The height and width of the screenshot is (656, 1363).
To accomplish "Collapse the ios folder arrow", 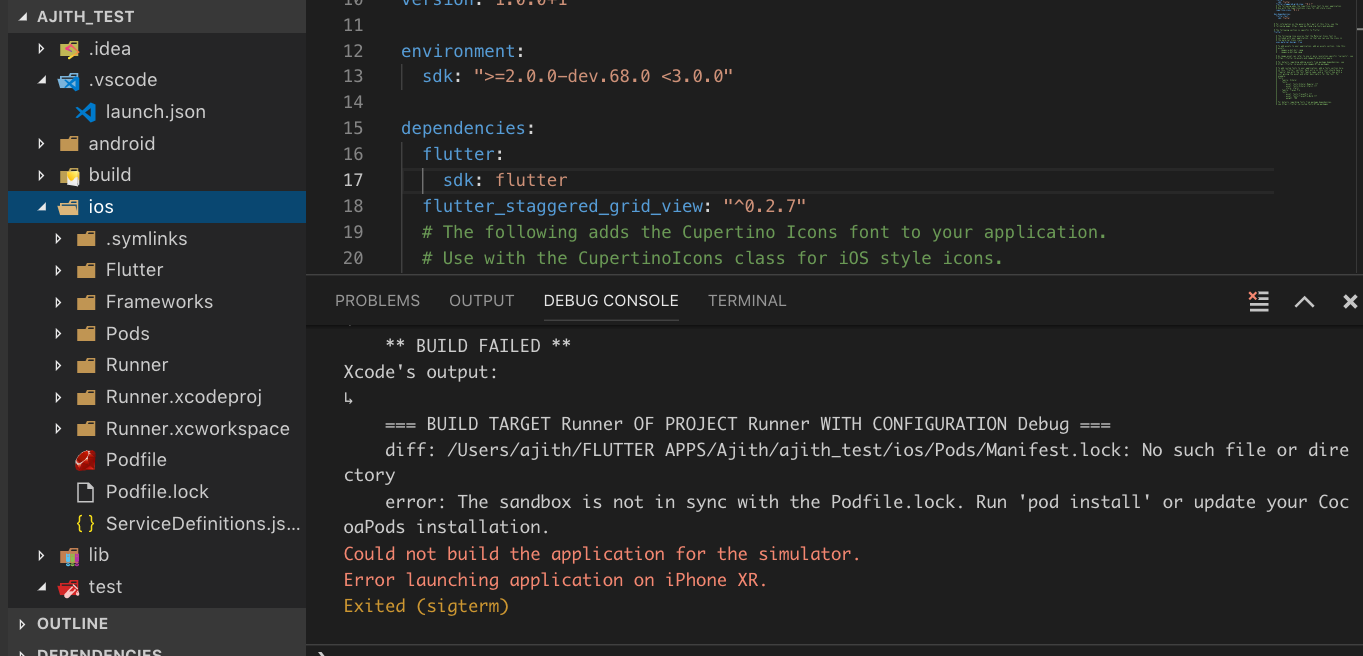I will point(42,207).
